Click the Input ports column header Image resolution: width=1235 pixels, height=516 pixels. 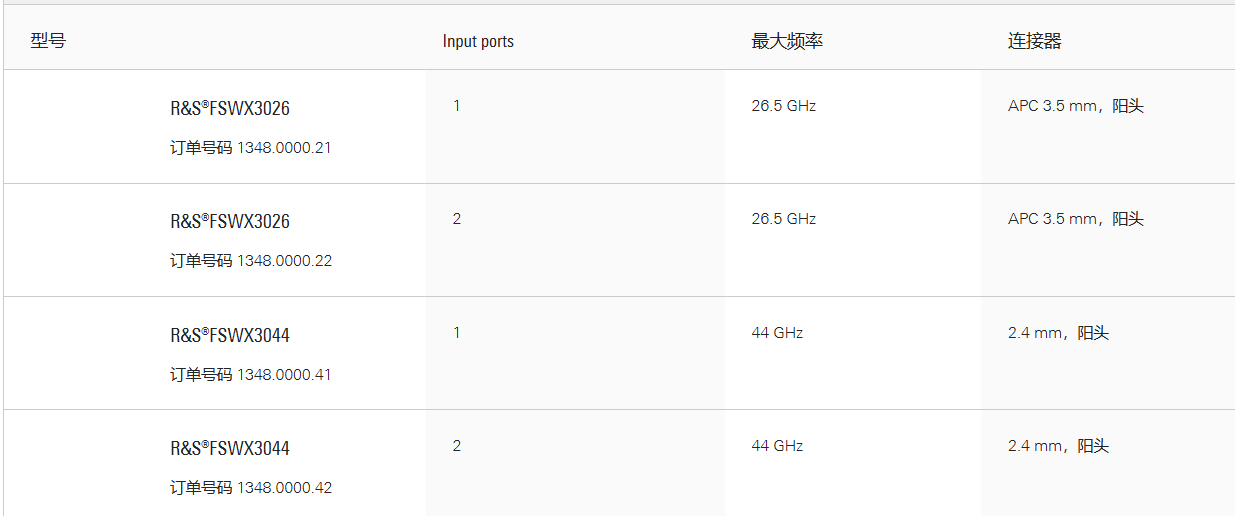(478, 41)
